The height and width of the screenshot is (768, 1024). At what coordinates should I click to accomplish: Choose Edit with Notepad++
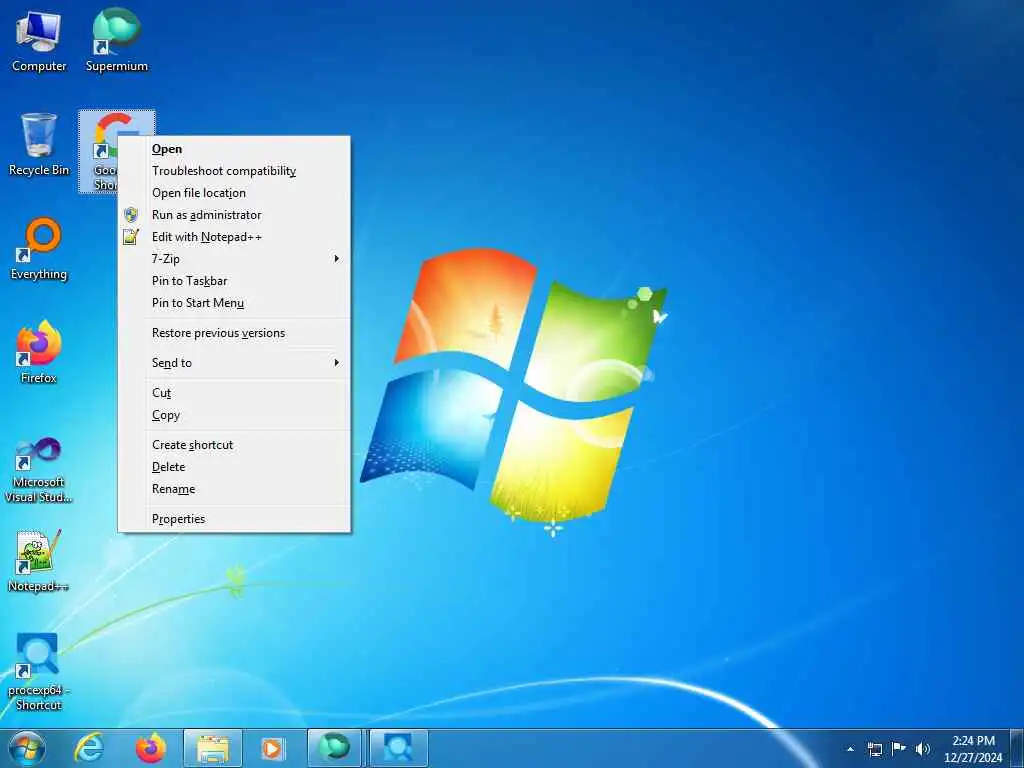pos(234,237)
